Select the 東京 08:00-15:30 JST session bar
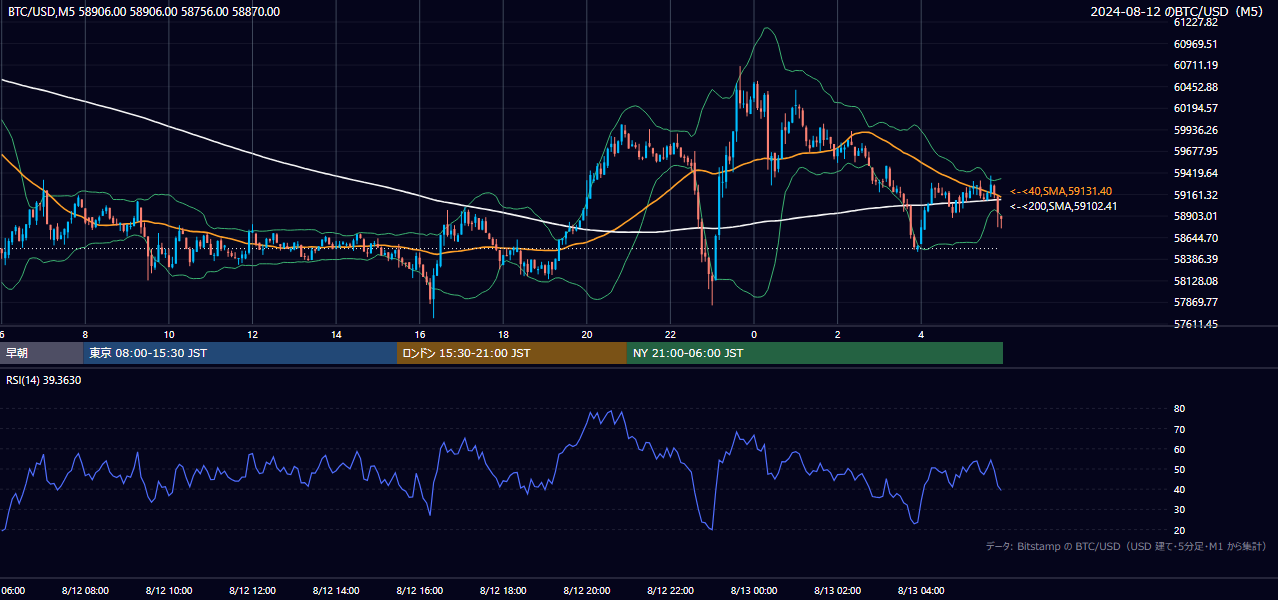Screen dimensions: 1278x600 point(240,353)
